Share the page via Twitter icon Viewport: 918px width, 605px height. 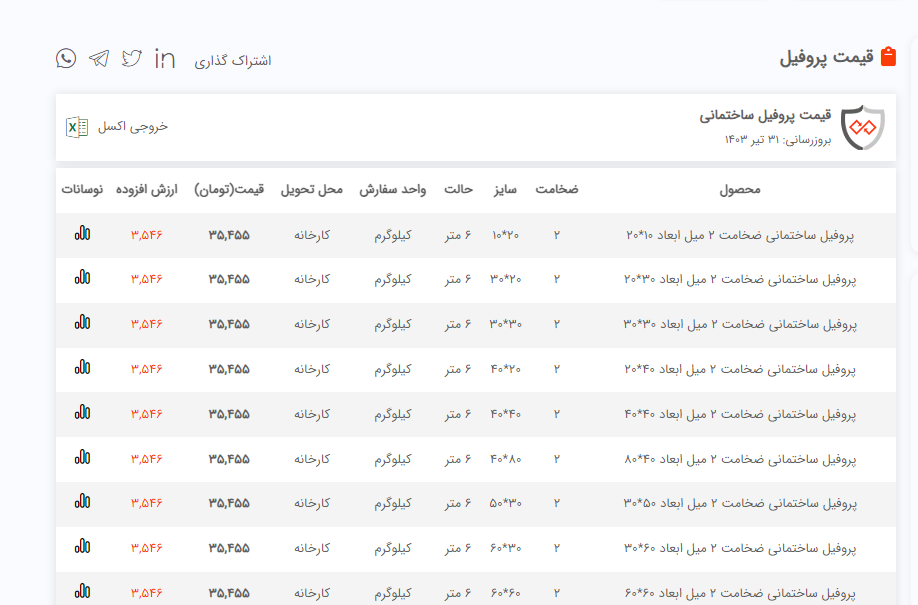click(132, 58)
